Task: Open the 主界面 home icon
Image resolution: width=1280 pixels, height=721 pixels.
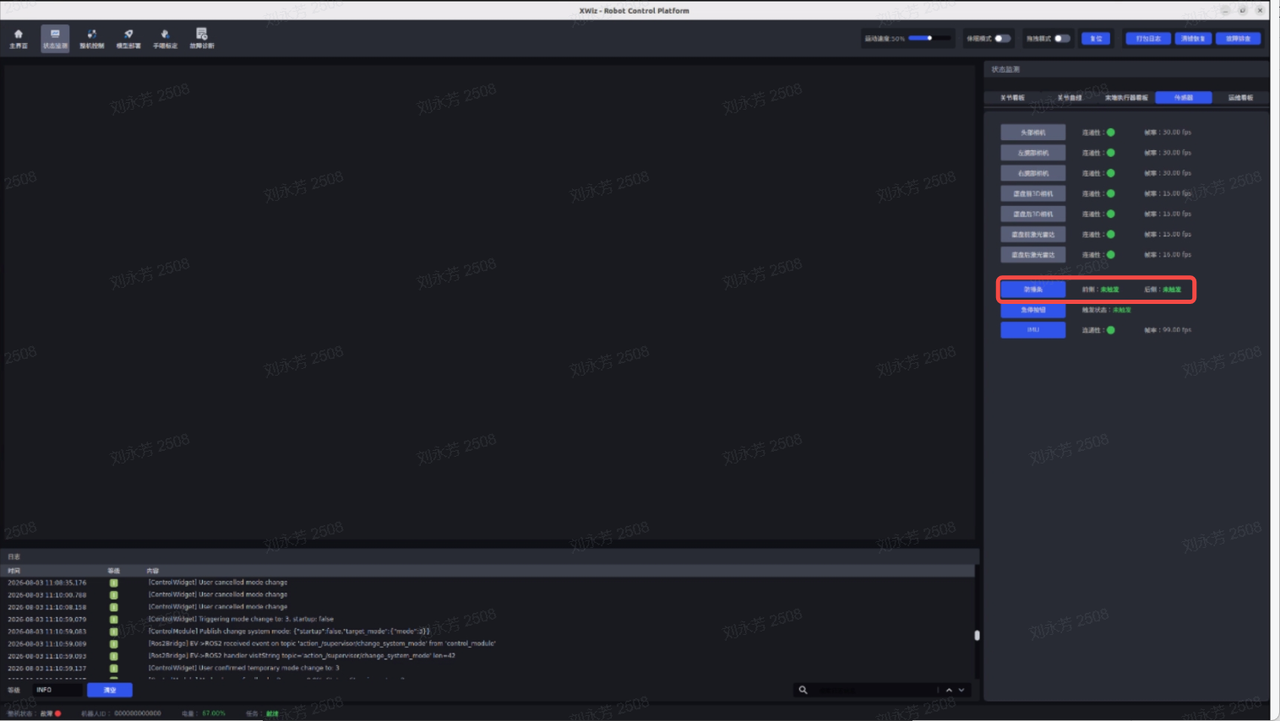Action: [x=18, y=39]
